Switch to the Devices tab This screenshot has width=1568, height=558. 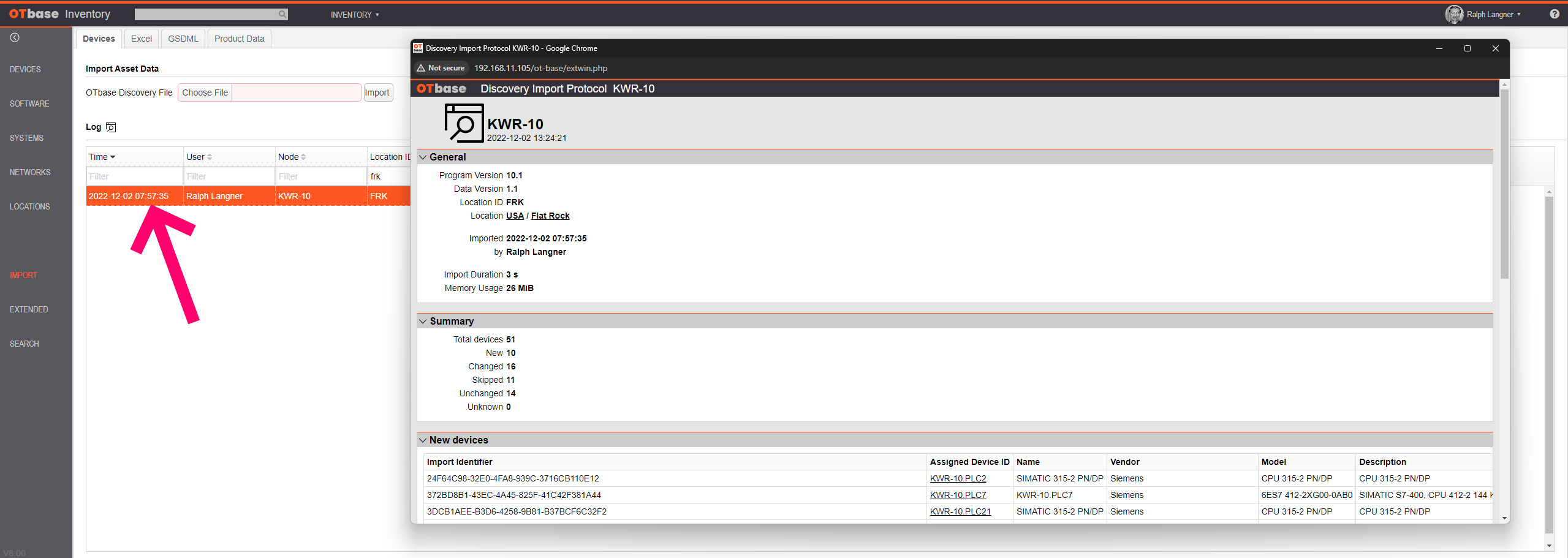coord(99,39)
